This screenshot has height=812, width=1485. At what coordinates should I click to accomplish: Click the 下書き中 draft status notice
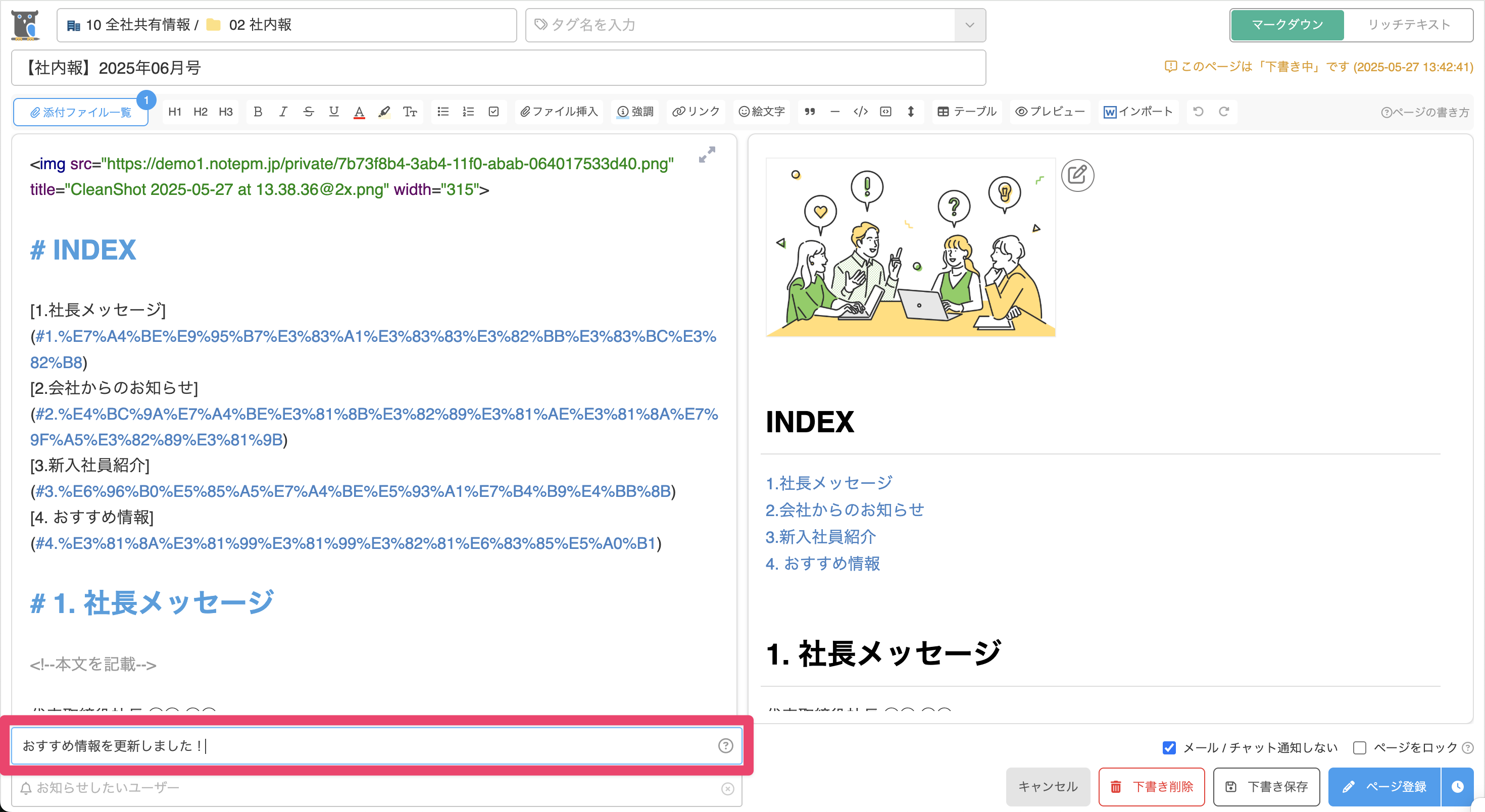(1318, 67)
